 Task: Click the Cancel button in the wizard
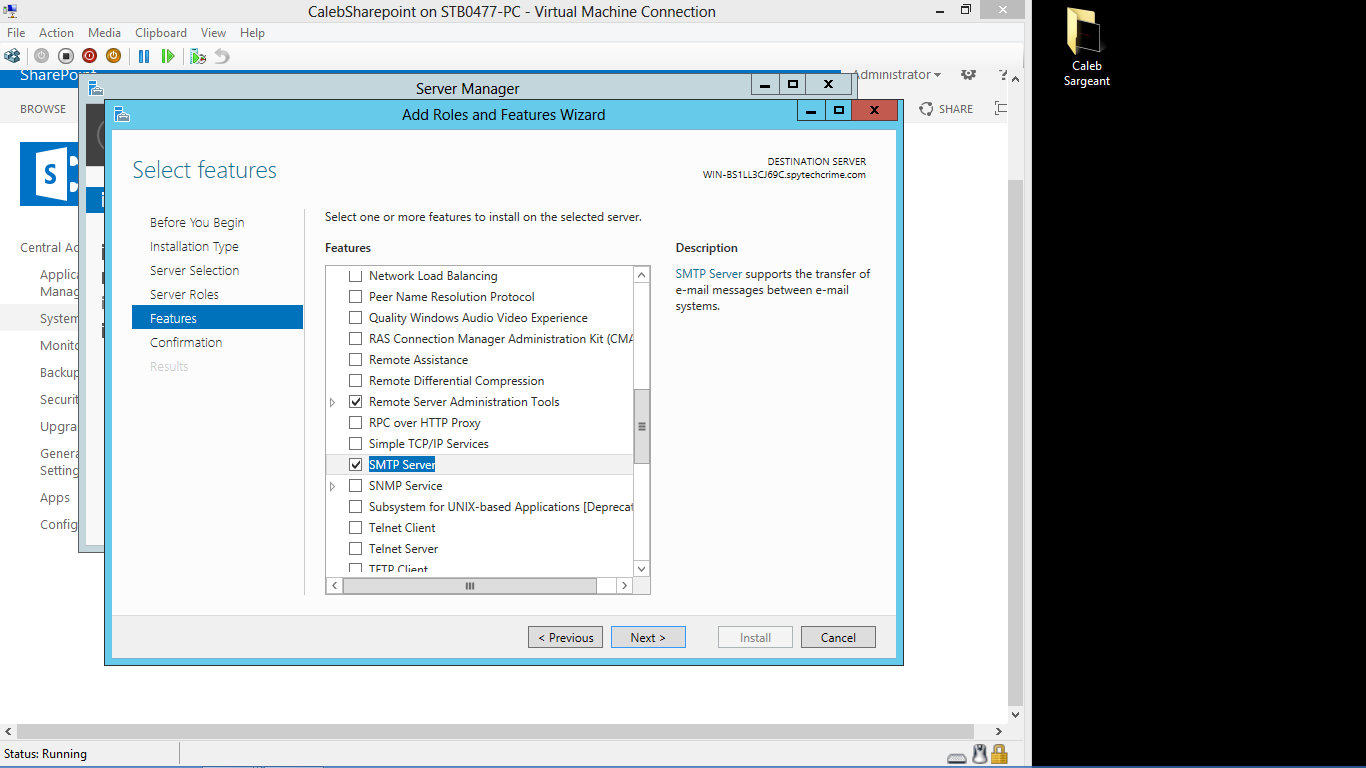click(x=838, y=637)
